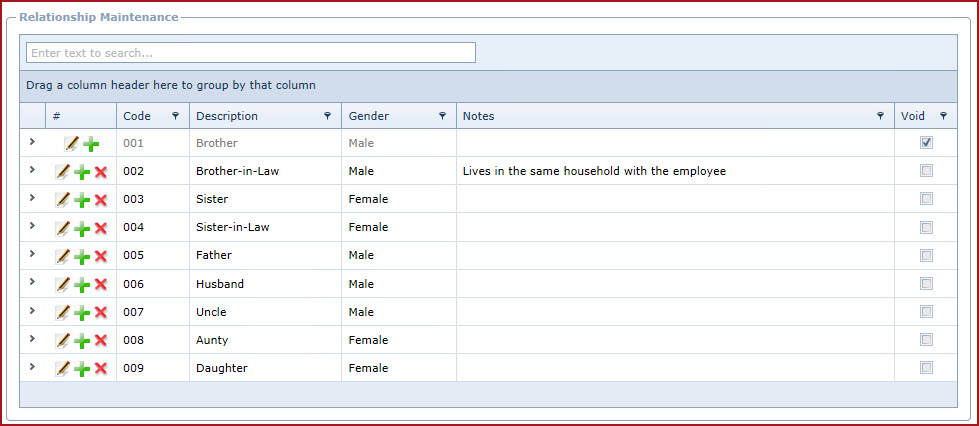The width and height of the screenshot is (979, 426).
Task: Sort by the Gender column header
Action: point(368,116)
